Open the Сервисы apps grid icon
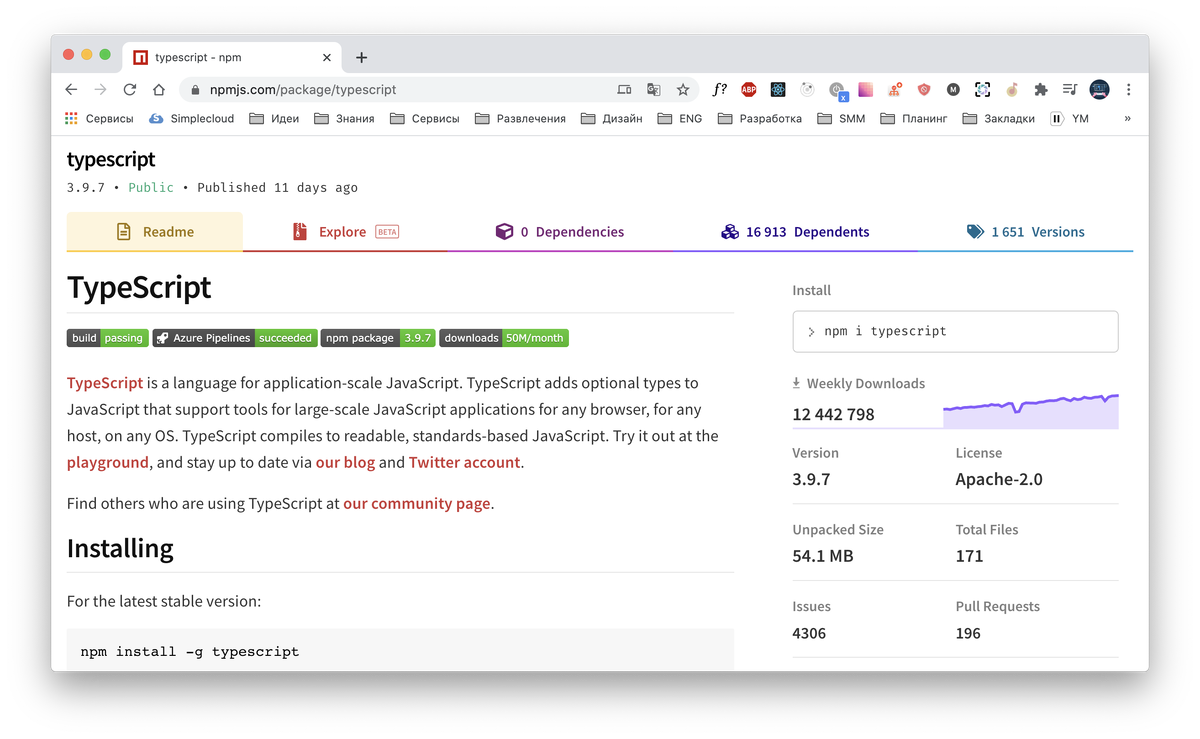This screenshot has height=739, width=1200. pyautogui.click(x=72, y=118)
